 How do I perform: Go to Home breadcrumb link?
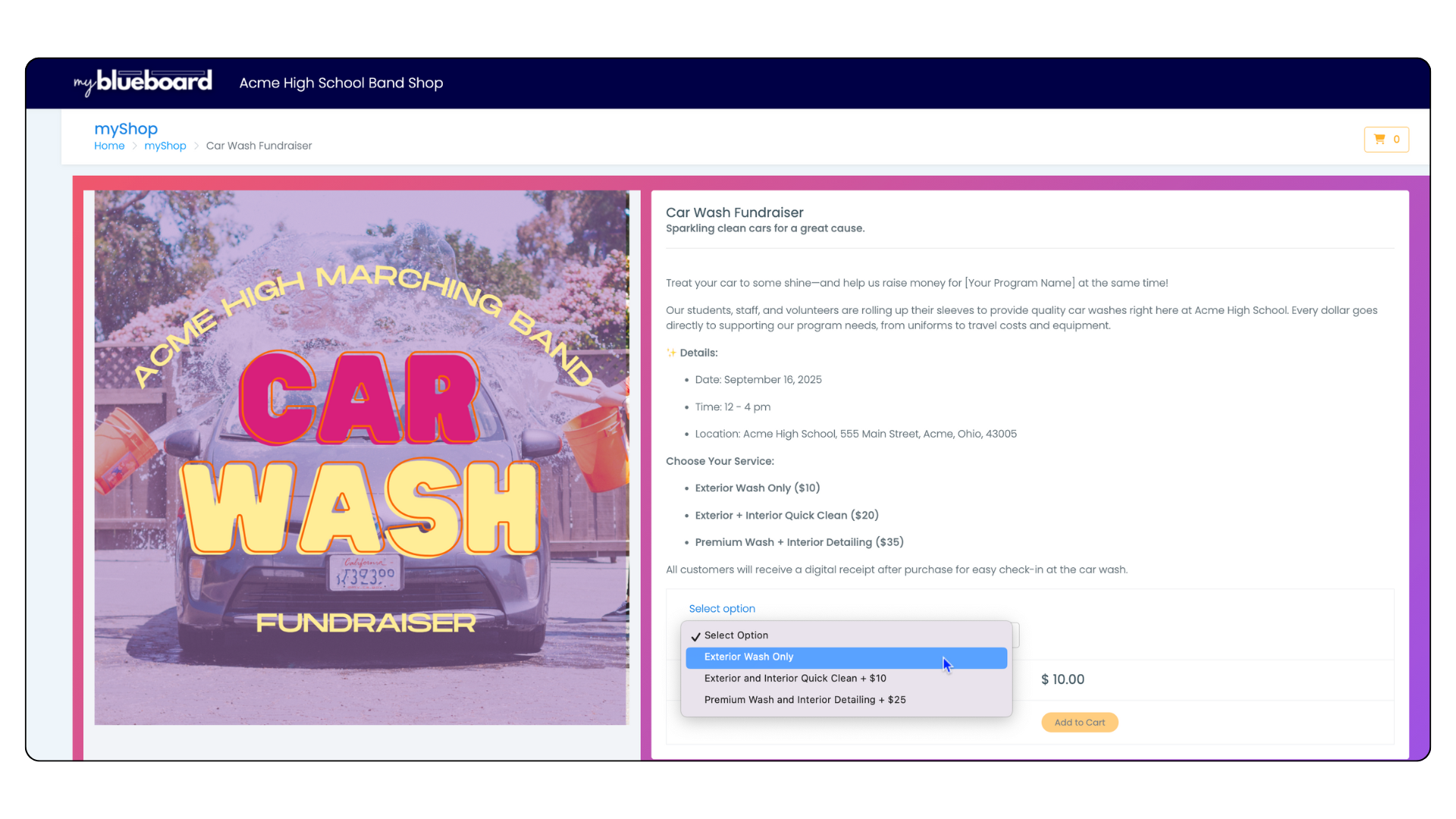[109, 146]
